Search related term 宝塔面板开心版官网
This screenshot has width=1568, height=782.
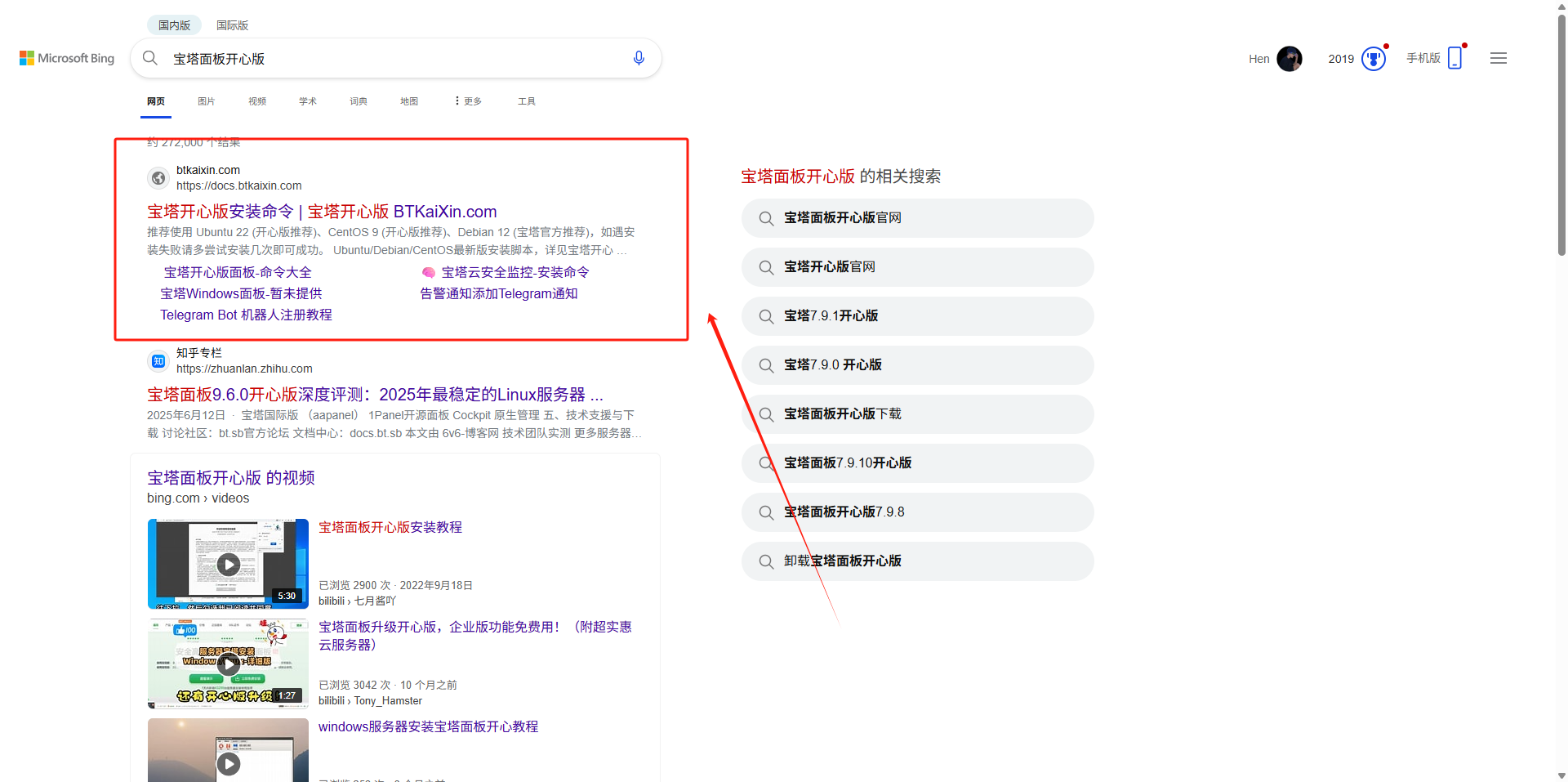tap(917, 218)
